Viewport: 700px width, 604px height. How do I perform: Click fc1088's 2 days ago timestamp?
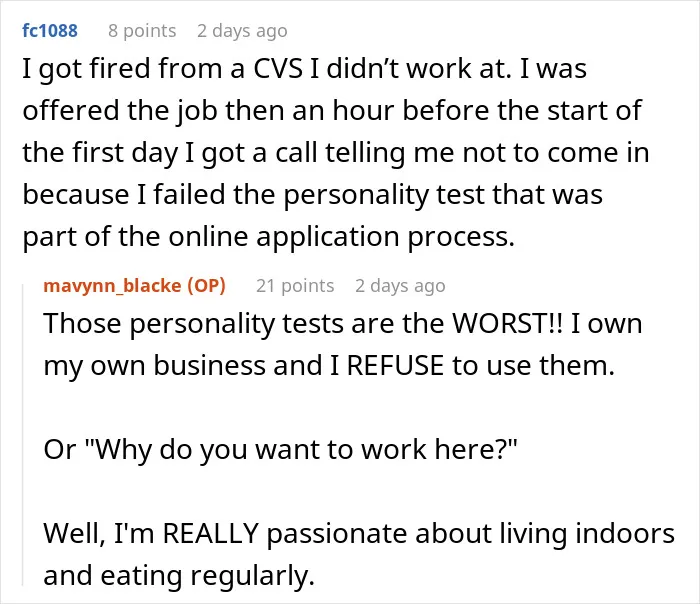[242, 31]
